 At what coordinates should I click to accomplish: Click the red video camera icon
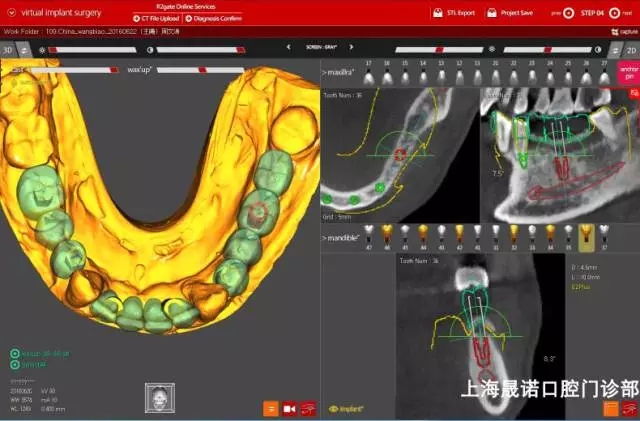[289, 408]
